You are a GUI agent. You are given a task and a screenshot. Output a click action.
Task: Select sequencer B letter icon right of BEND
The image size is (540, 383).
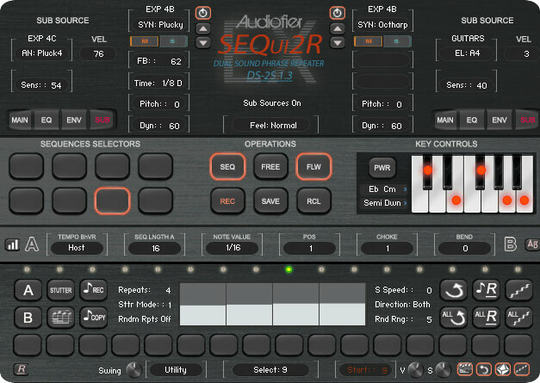pyautogui.click(x=510, y=244)
